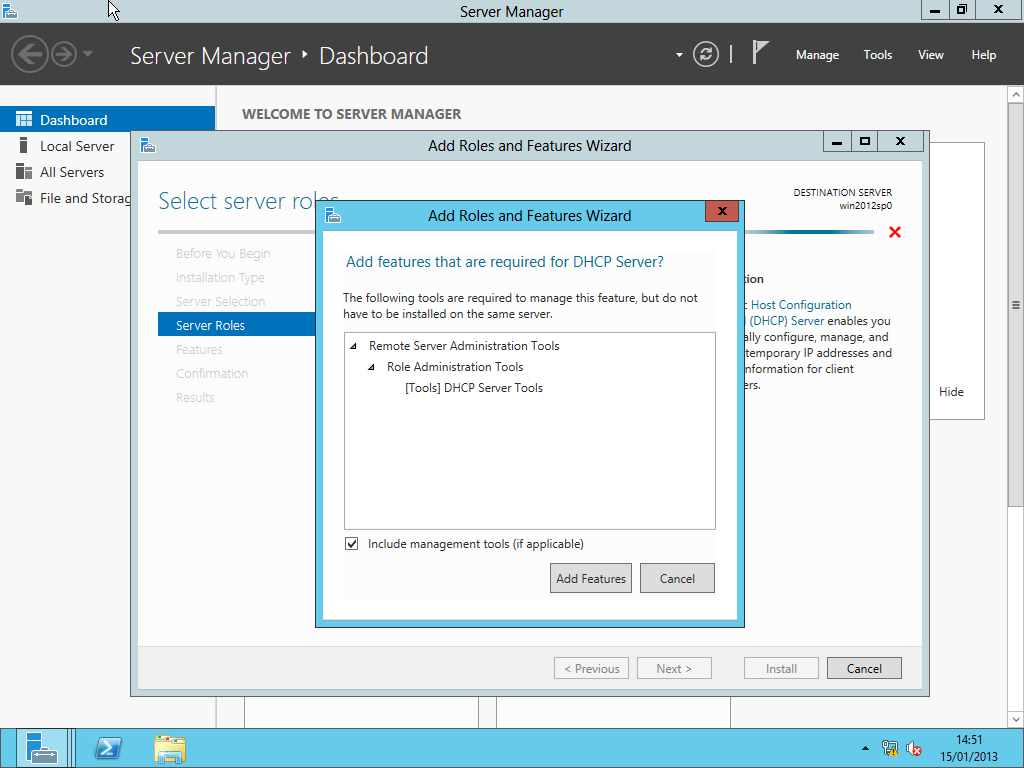Collapse Remote Server Administration Tools node

(x=353, y=346)
